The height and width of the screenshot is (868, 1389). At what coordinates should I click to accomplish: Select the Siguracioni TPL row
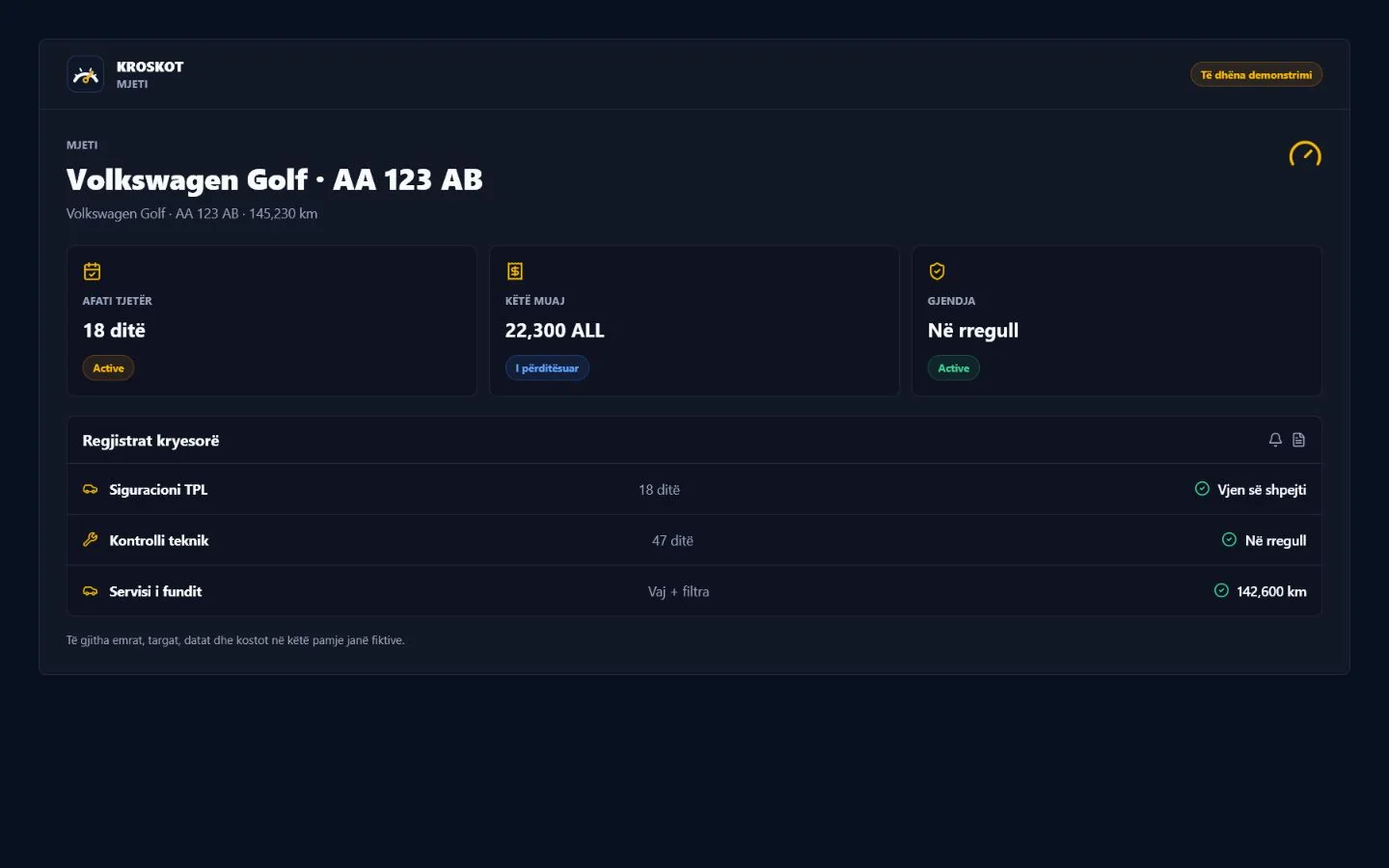tap(694, 489)
